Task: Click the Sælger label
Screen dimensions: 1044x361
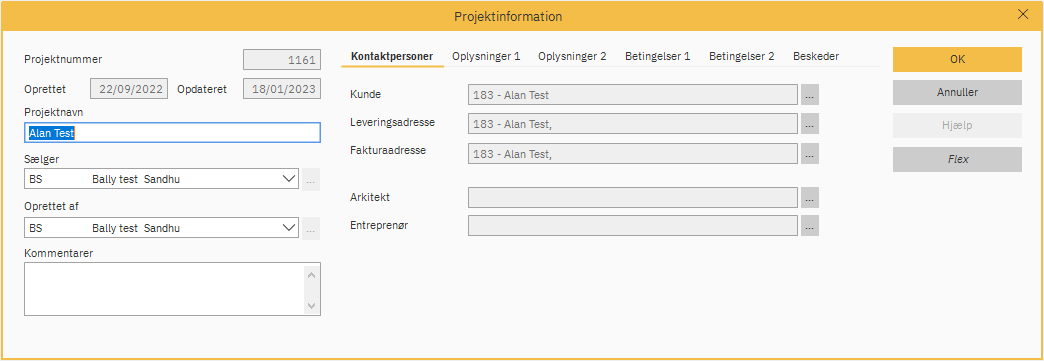Action: pos(41,159)
